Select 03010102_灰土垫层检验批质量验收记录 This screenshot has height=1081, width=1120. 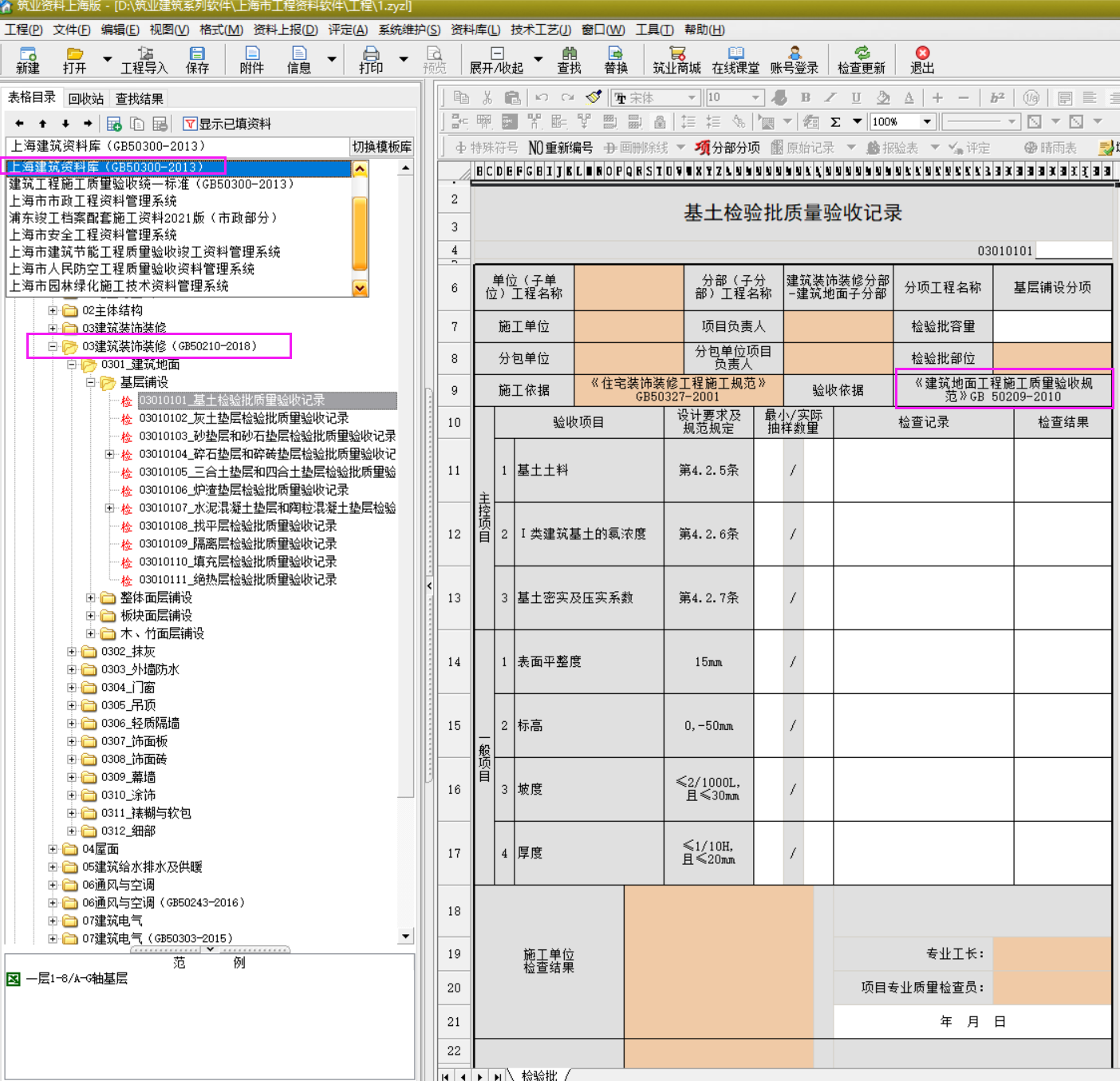click(243, 418)
